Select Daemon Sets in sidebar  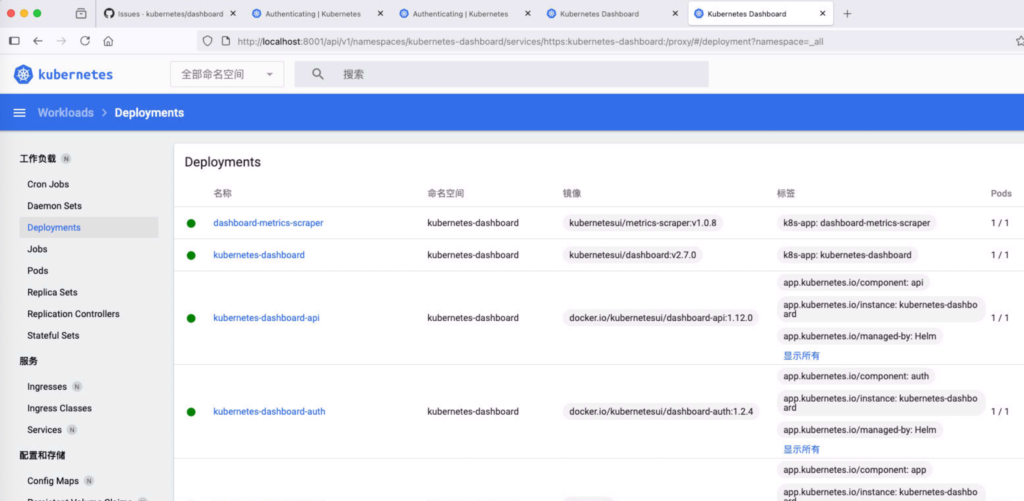[55, 206]
